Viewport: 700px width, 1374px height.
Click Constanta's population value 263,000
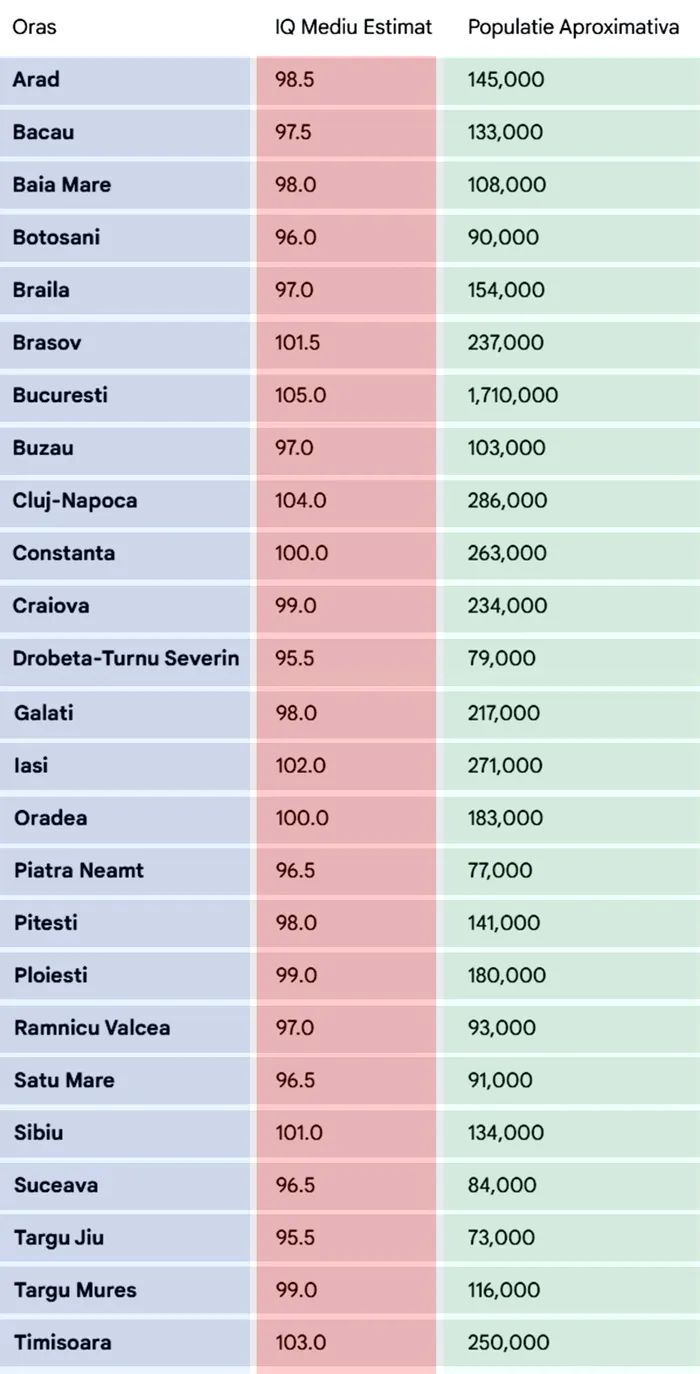click(x=507, y=553)
